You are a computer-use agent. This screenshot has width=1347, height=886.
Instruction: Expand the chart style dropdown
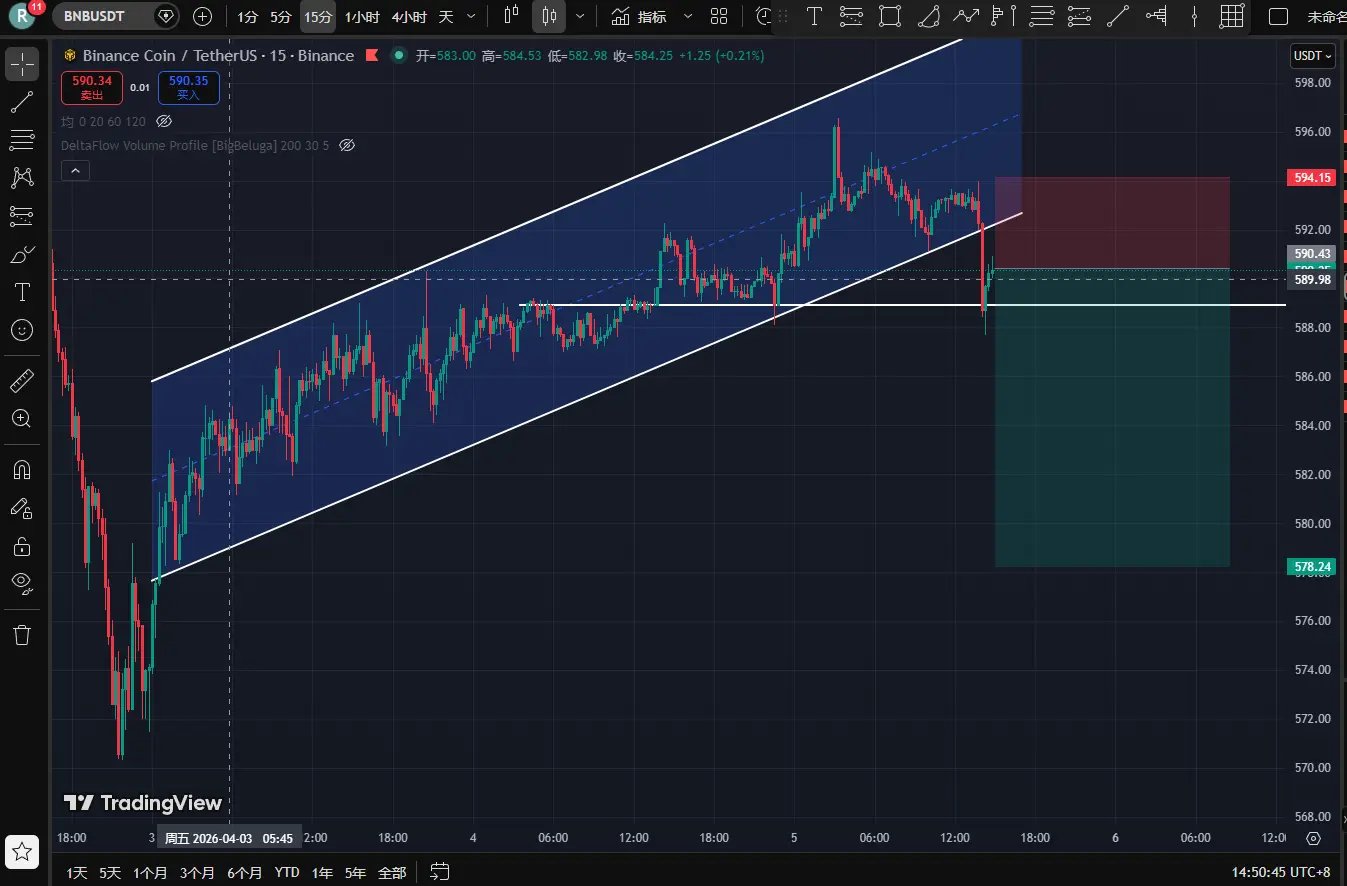(580, 16)
